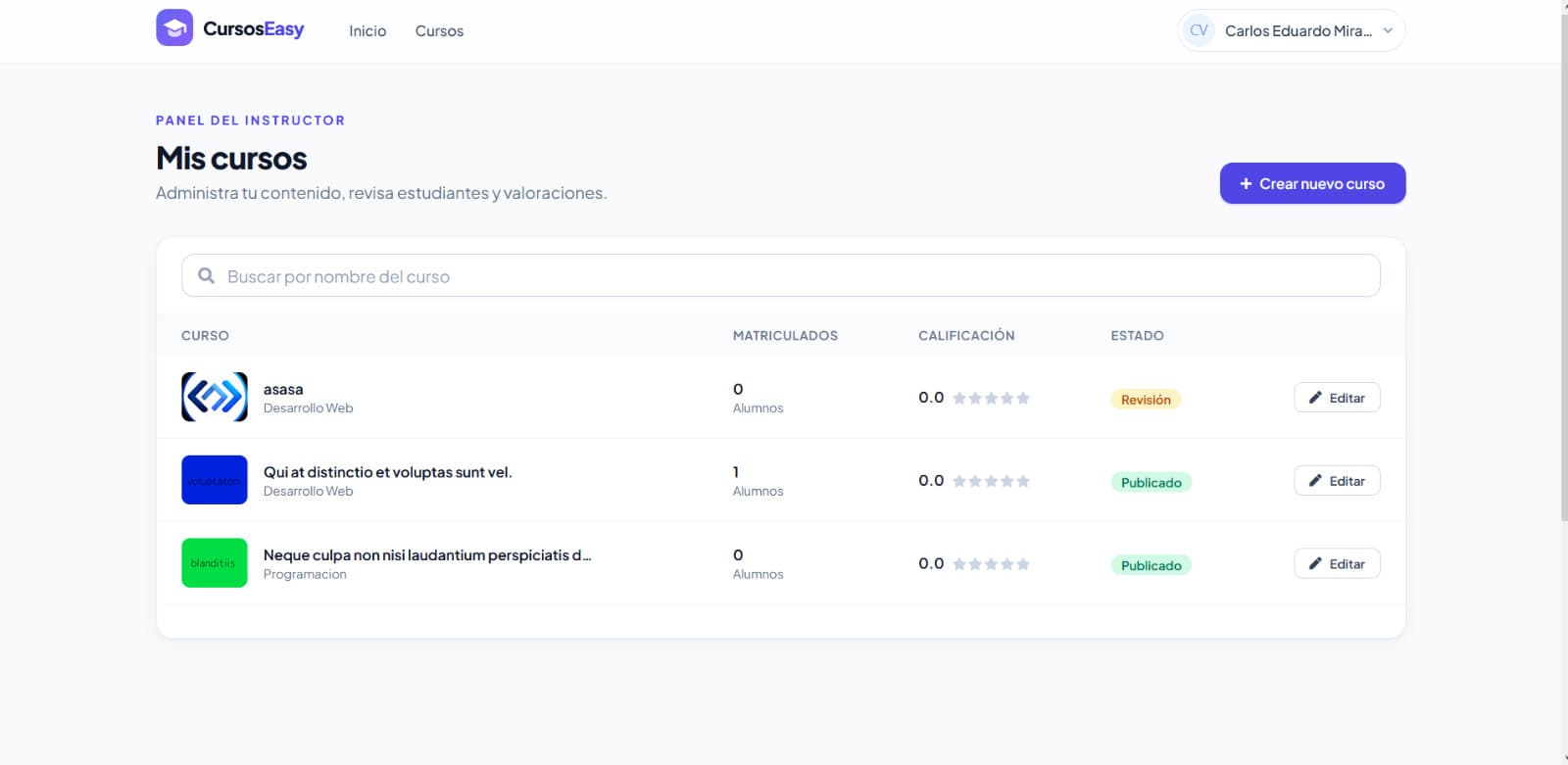Screen dimensions: 1568x765
Task: Edit the asasa course
Action: pos(1337,398)
